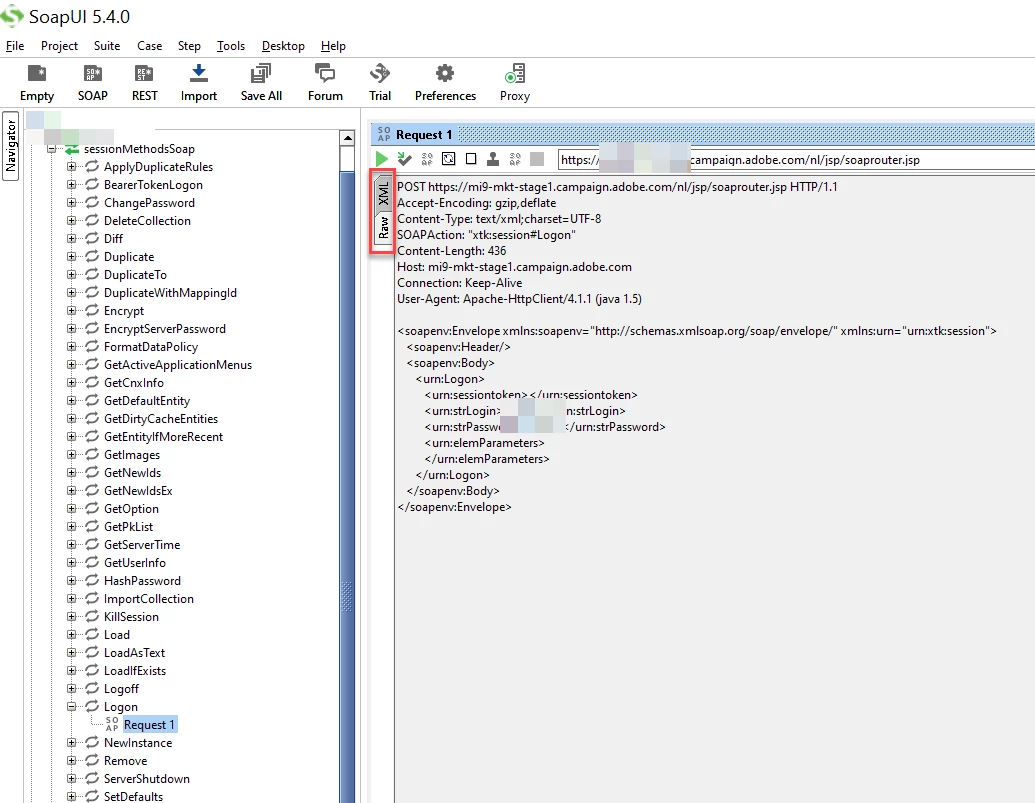Click the operation icon beside GetOption

coord(92,508)
